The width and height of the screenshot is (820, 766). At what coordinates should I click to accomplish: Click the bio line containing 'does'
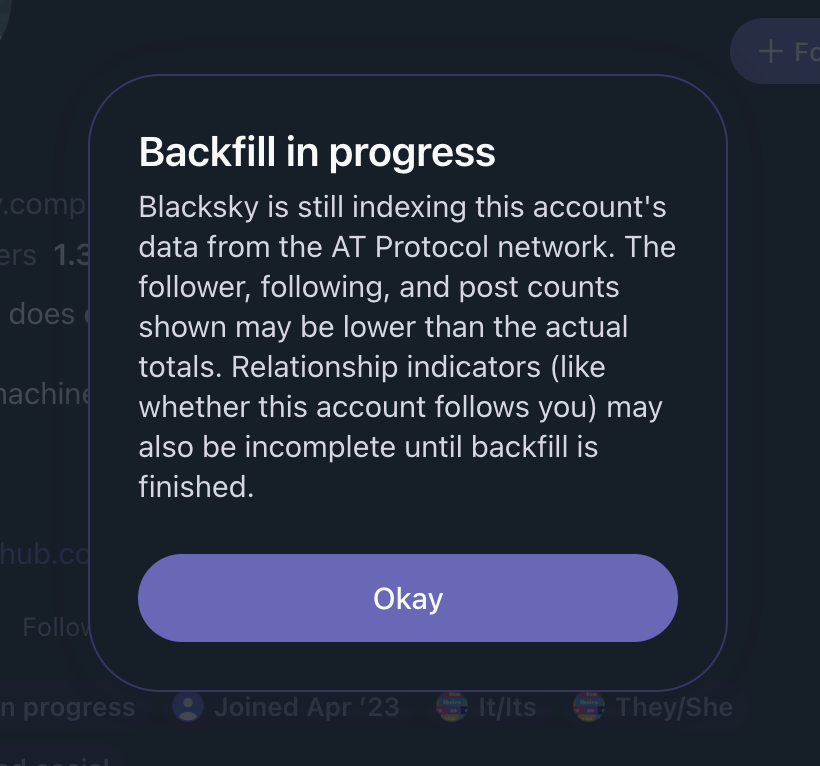(42, 314)
